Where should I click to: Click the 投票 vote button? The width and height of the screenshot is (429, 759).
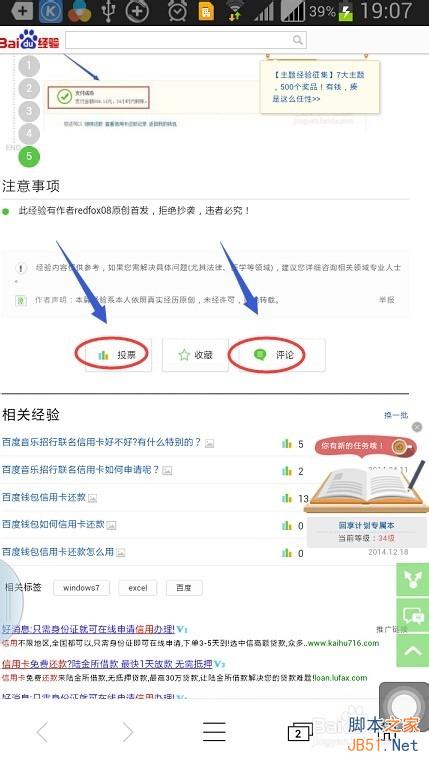(118, 355)
